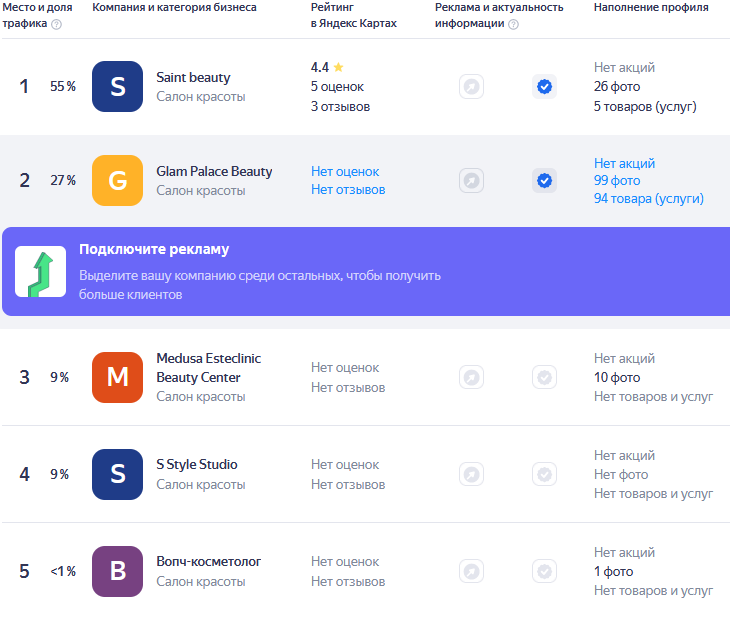The height and width of the screenshot is (620, 730).
Task: Click column header «Наполнение профиля»
Action: (651, 7)
